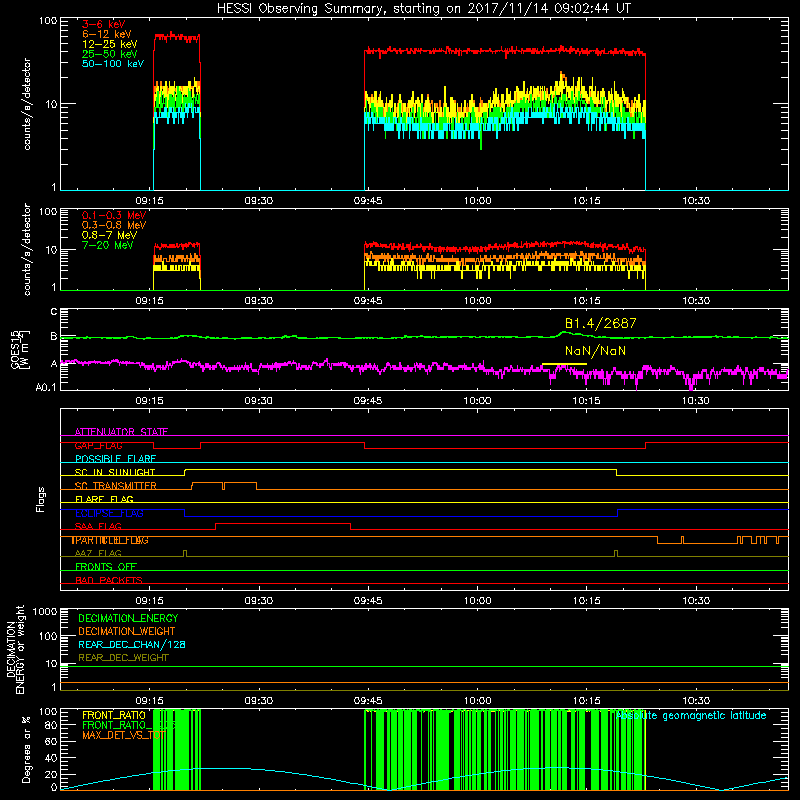Select the 0.3-0.8 MeV legend label
This screenshot has height=800, width=800.
click(114, 225)
